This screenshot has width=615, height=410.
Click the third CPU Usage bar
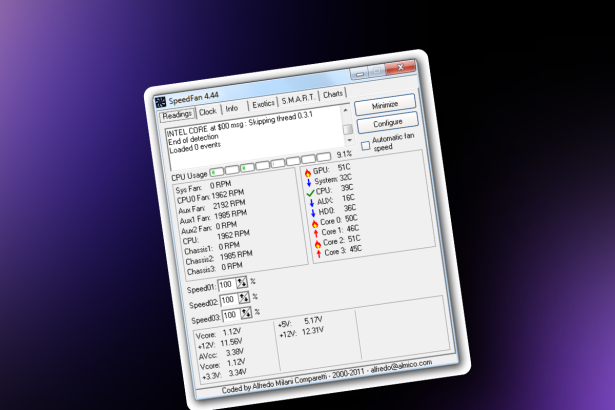[247, 168]
